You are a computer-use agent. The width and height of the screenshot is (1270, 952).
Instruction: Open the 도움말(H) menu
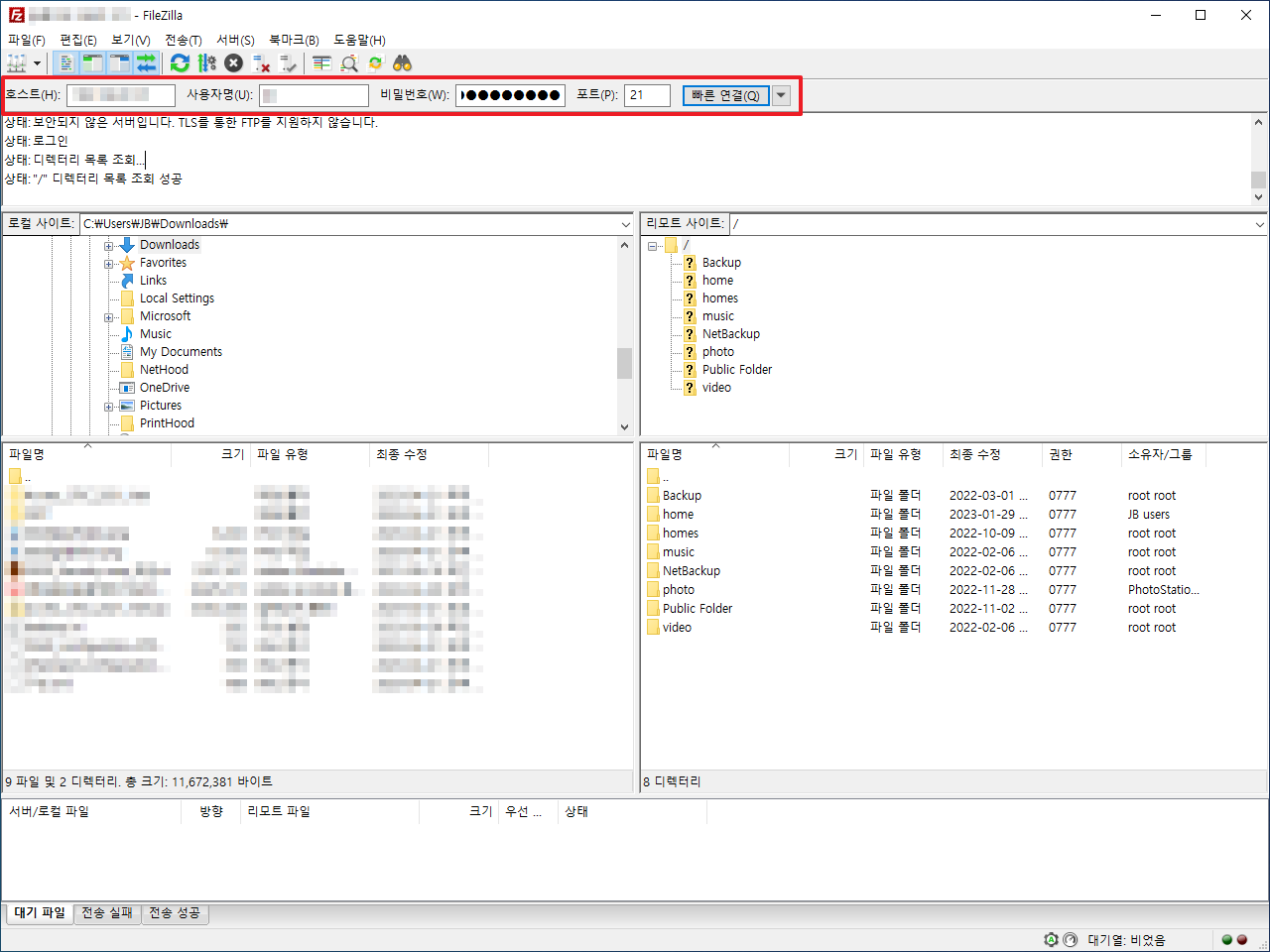click(x=359, y=40)
